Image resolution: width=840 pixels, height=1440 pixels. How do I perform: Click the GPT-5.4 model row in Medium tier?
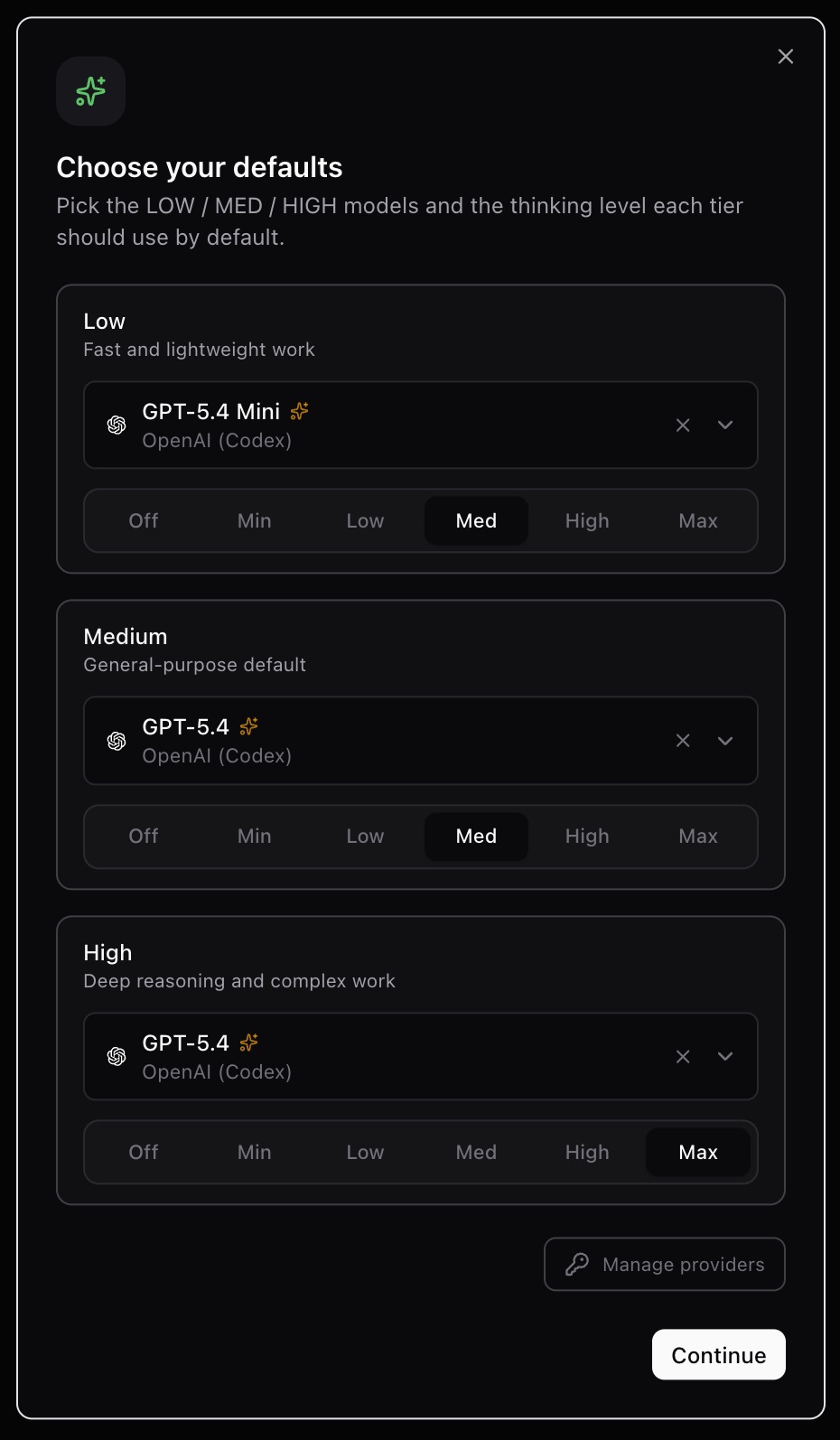coord(361,740)
